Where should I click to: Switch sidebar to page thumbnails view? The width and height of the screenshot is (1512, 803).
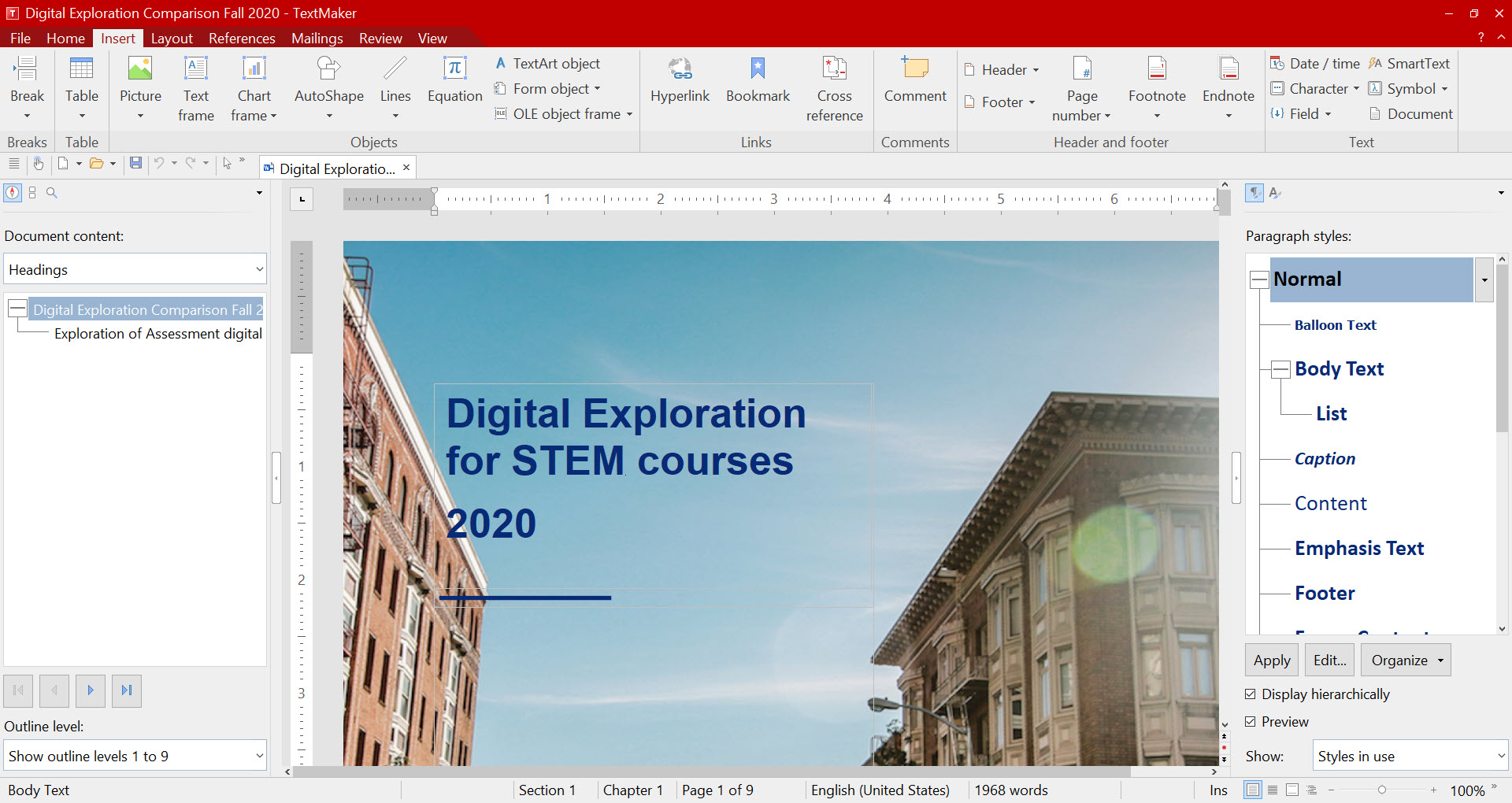(32, 193)
